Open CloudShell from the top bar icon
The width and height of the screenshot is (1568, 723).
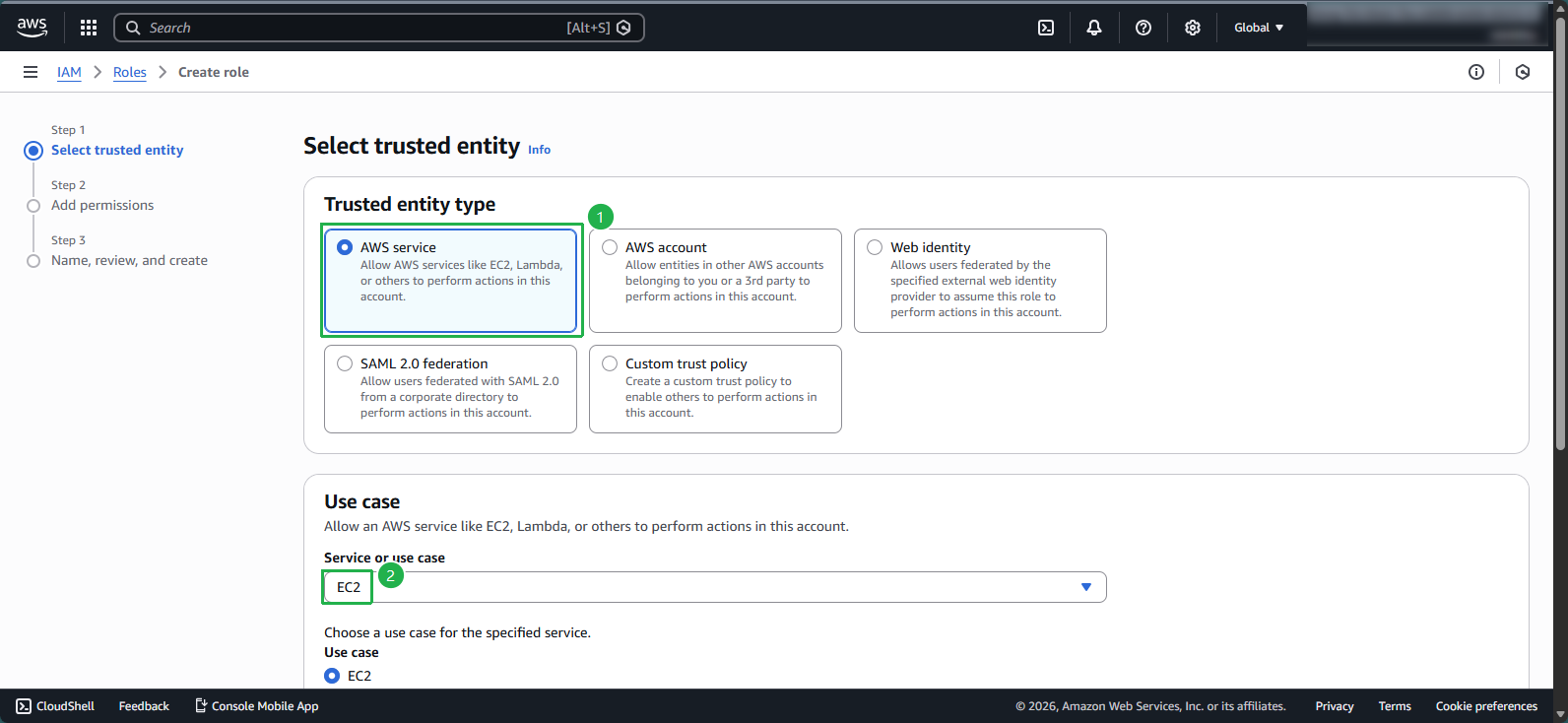[1046, 28]
